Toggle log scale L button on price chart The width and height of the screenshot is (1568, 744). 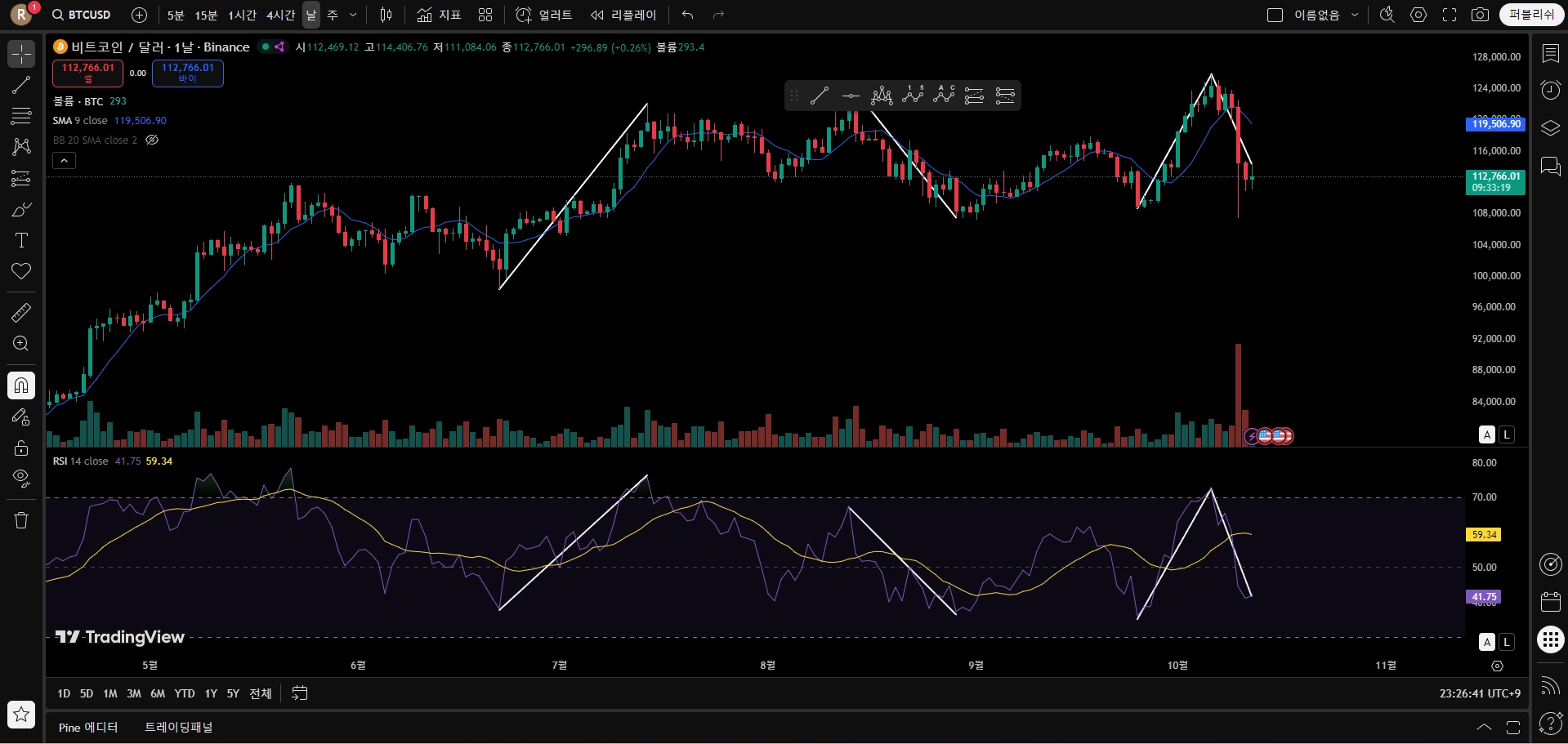(1507, 434)
